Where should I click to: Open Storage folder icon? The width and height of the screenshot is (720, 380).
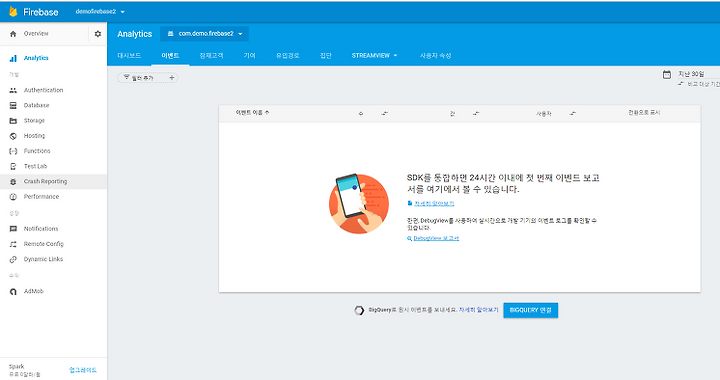tap(13, 121)
